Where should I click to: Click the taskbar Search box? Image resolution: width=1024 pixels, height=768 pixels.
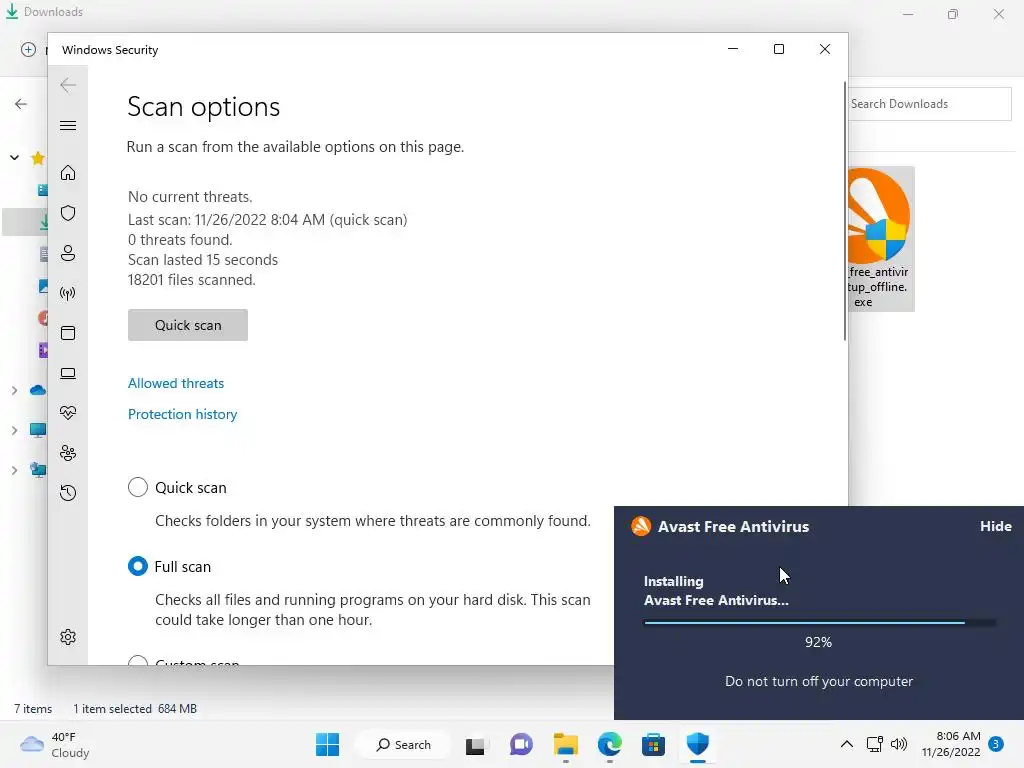point(404,744)
